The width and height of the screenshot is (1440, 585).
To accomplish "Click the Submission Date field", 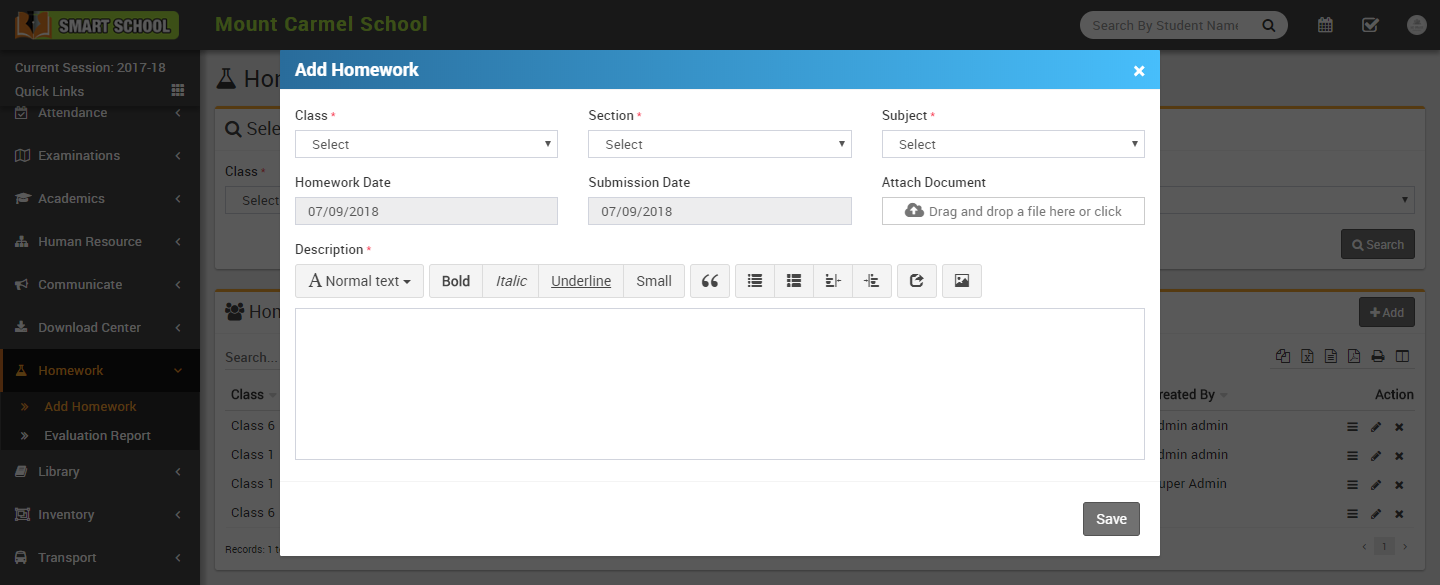I will click(720, 211).
